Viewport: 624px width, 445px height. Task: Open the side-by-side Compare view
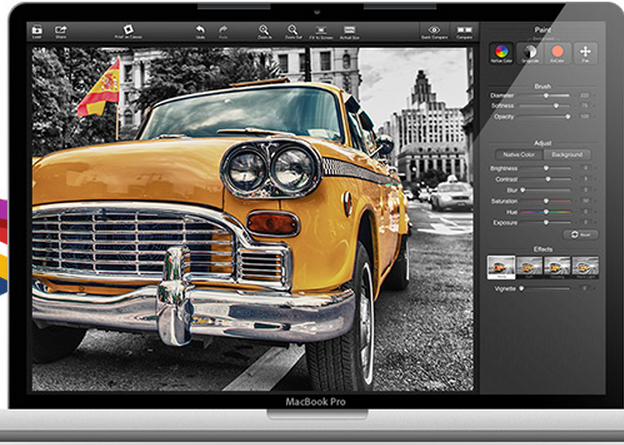(x=464, y=31)
